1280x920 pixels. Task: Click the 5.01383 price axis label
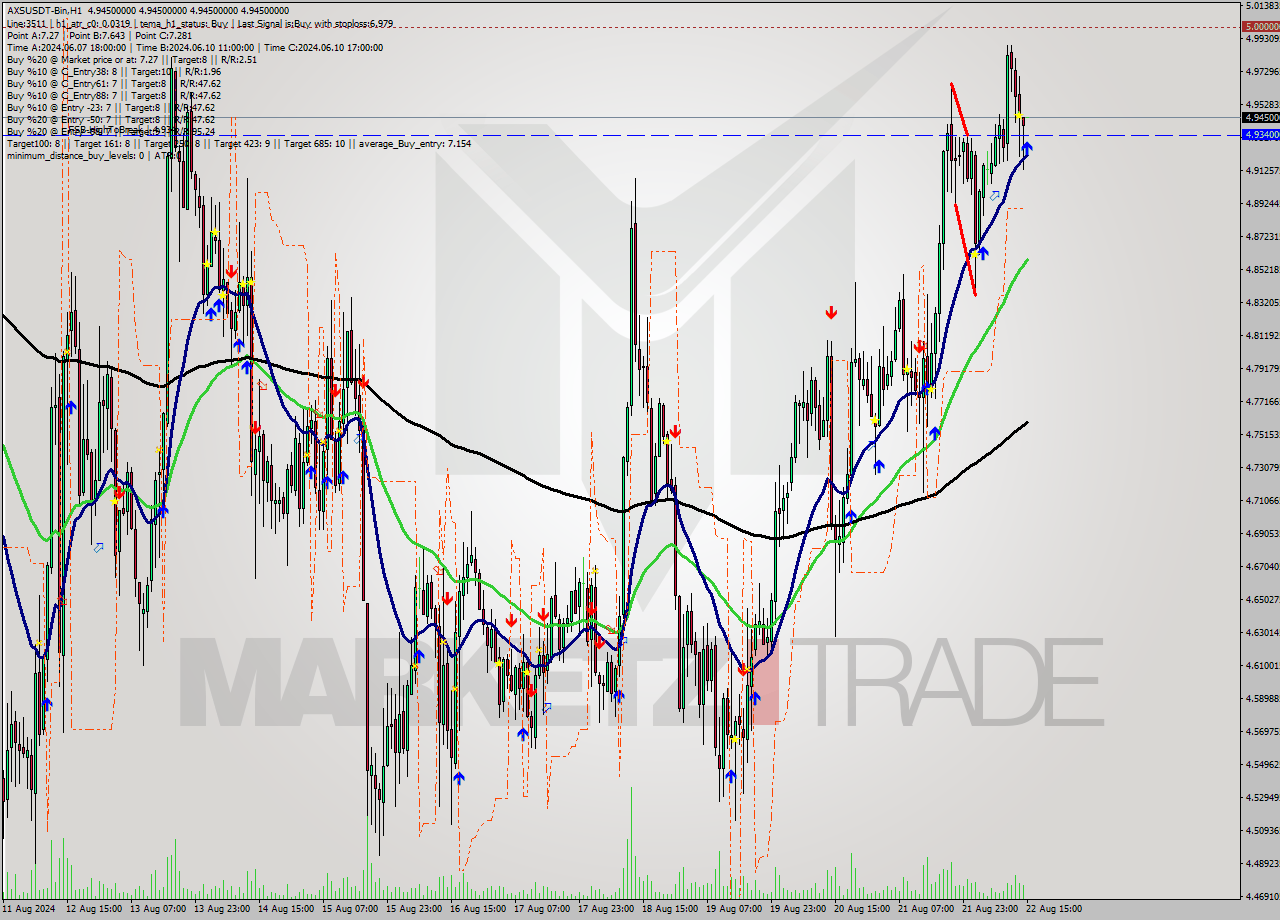click(1262, 6)
